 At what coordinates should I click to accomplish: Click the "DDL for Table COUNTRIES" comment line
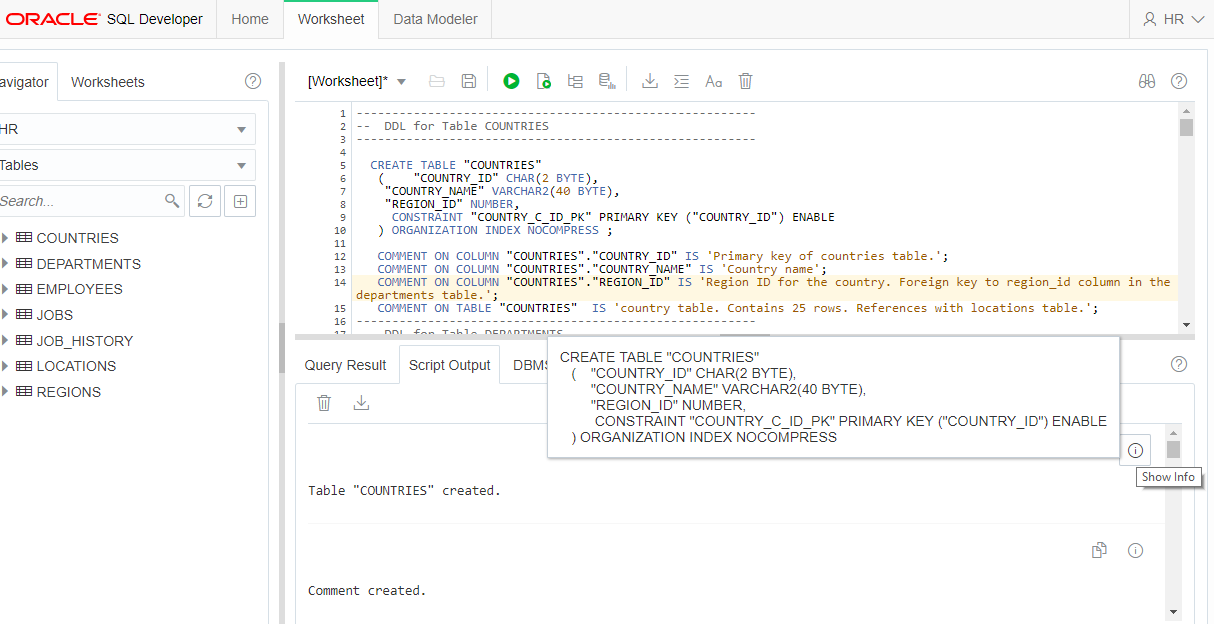click(x=452, y=127)
